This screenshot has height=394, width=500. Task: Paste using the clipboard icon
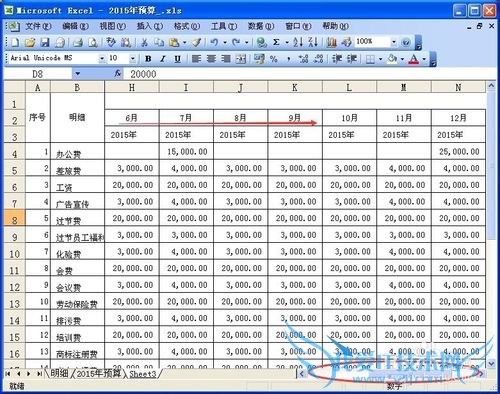[x=174, y=42]
